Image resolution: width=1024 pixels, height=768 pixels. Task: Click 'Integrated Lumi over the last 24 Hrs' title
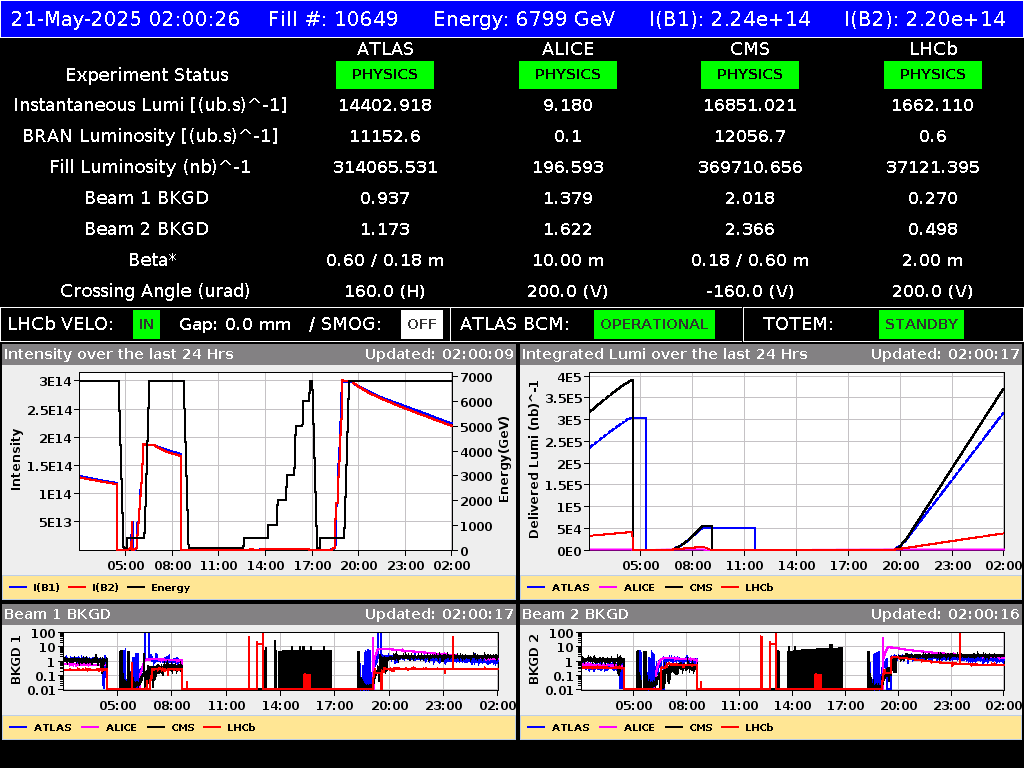coord(665,355)
